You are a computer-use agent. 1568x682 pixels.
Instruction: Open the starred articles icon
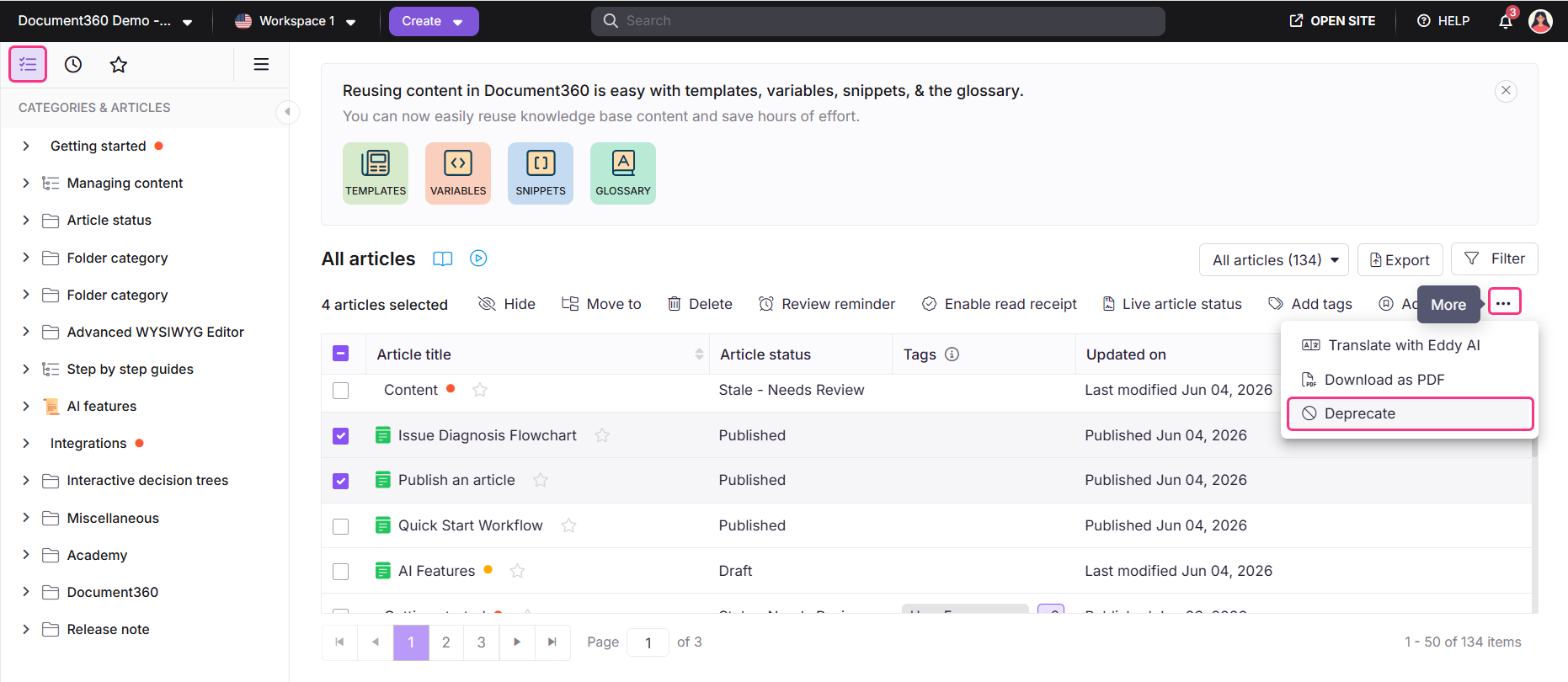tap(119, 64)
